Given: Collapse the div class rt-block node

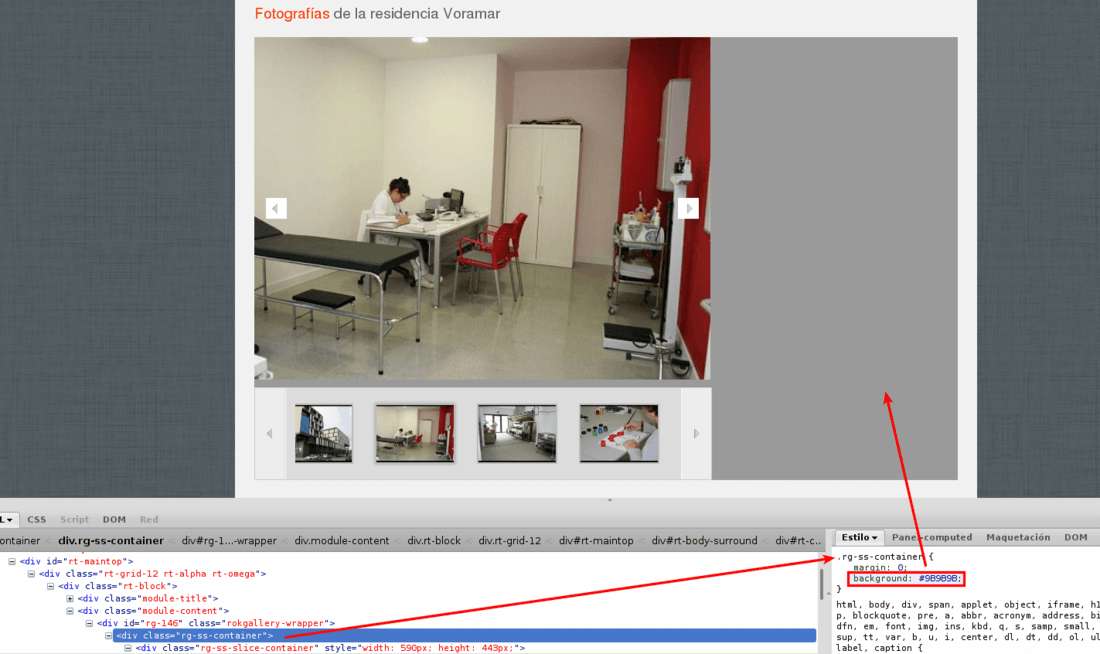Looking at the screenshot, I should (x=51, y=586).
